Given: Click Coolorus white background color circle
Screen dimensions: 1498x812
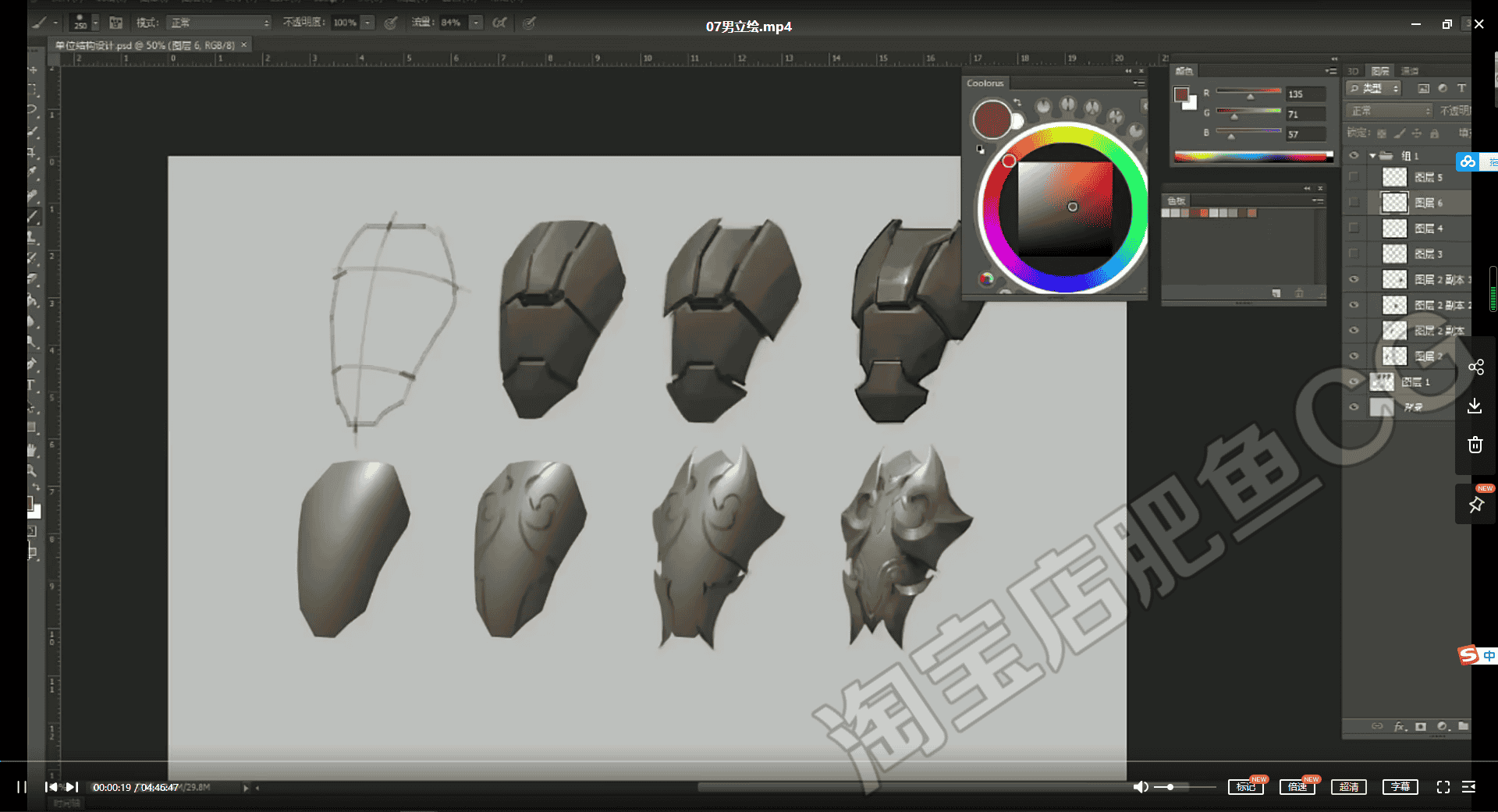Looking at the screenshot, I should [1017, 121].
